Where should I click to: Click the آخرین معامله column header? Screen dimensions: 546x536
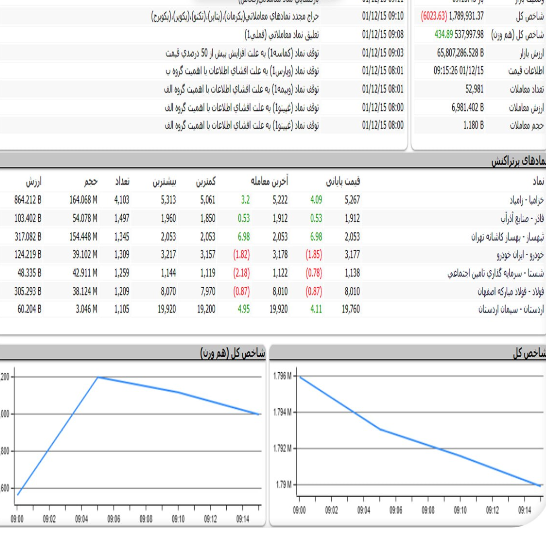coord(269,181)
